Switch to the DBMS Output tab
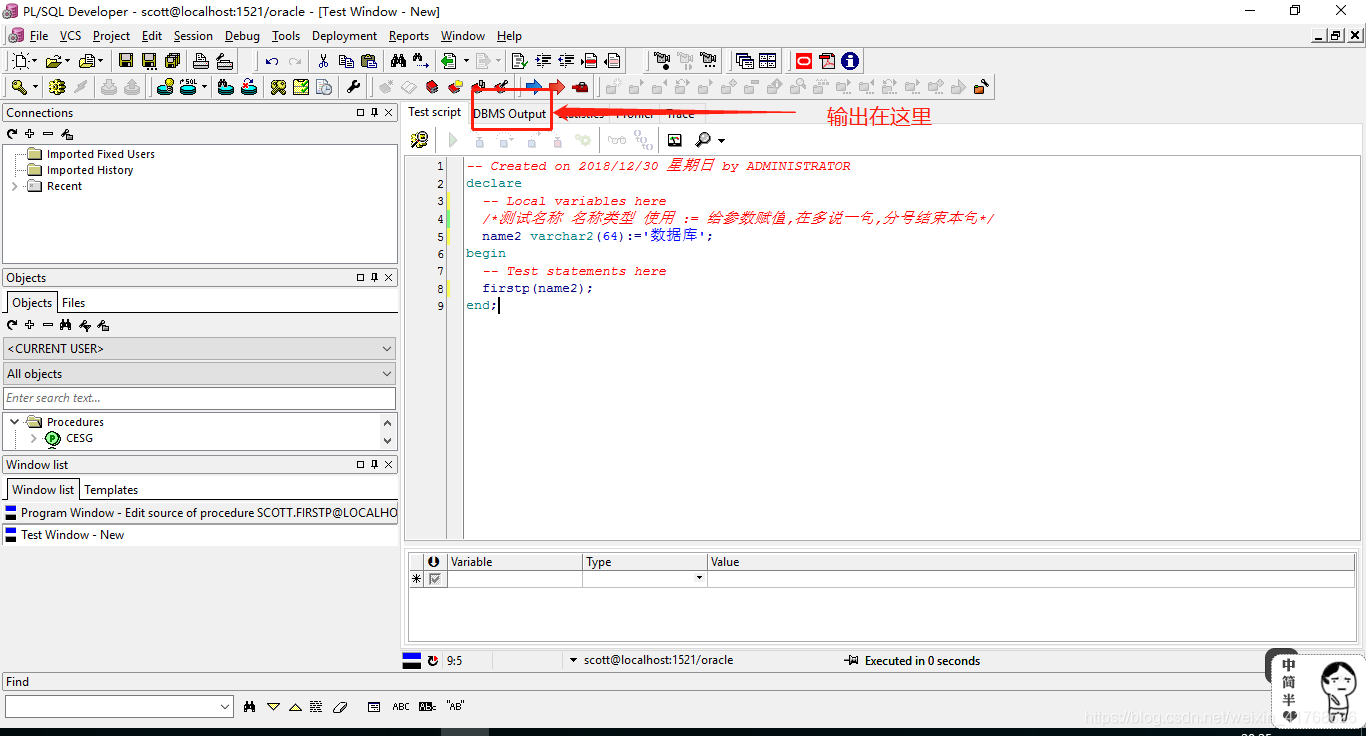The height and width of the screenshot is (736, 1366). point(510,114)
